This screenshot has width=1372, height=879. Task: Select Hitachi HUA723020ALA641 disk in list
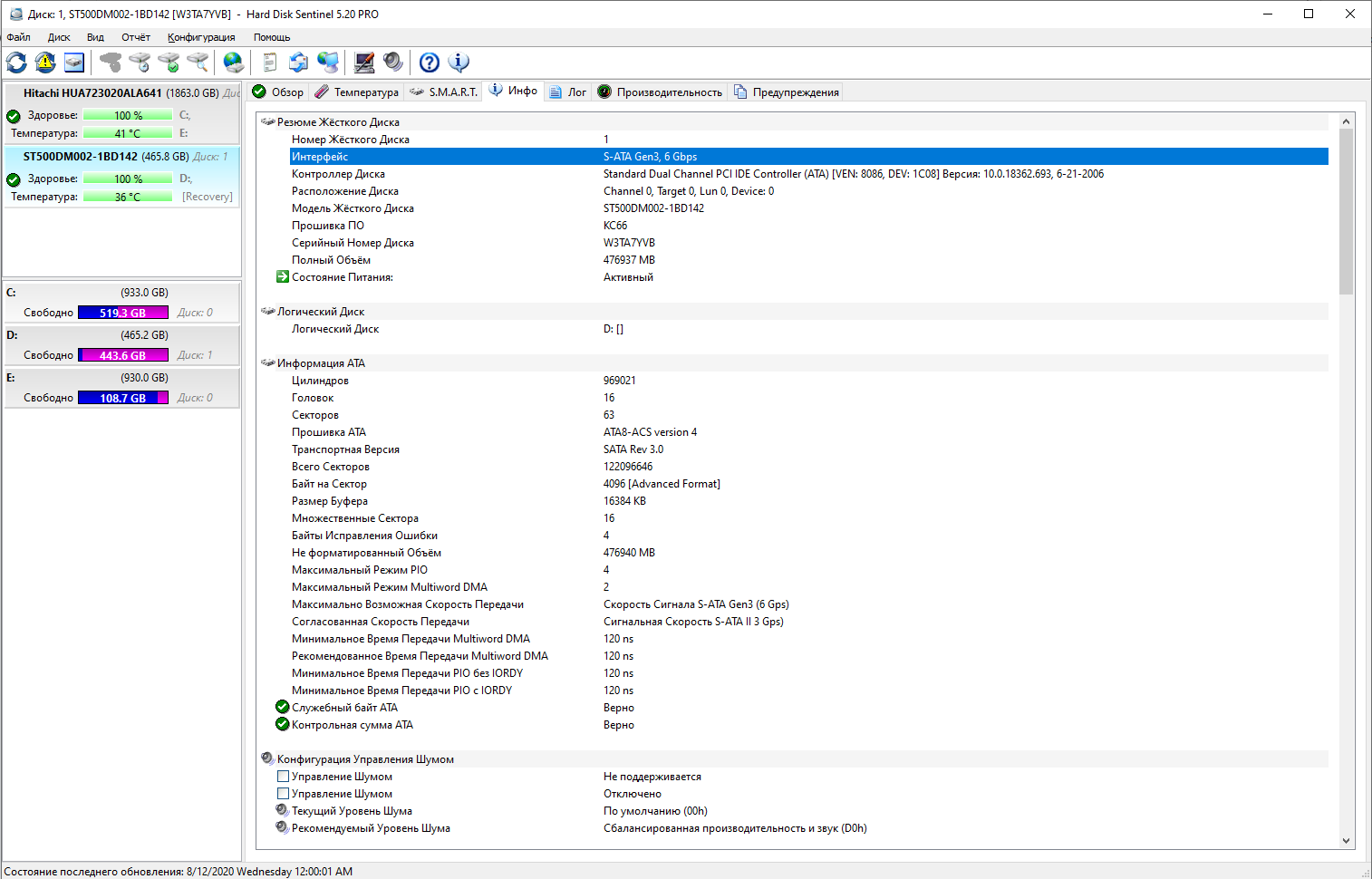point(92,93)
